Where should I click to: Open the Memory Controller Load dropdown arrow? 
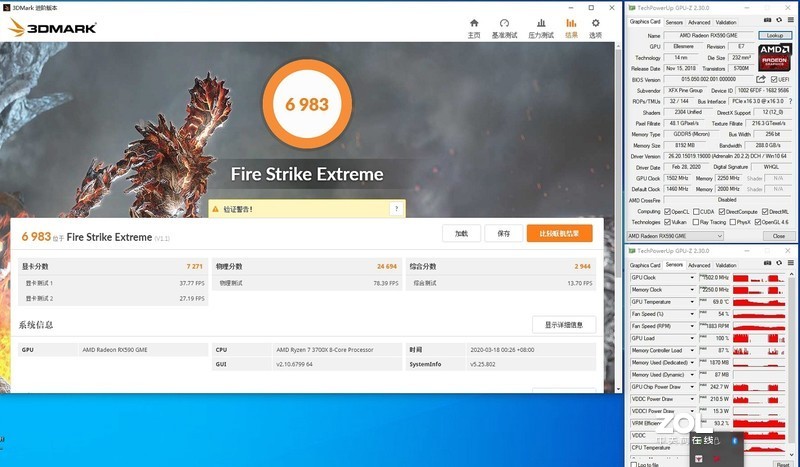click(x=692, y=351)
